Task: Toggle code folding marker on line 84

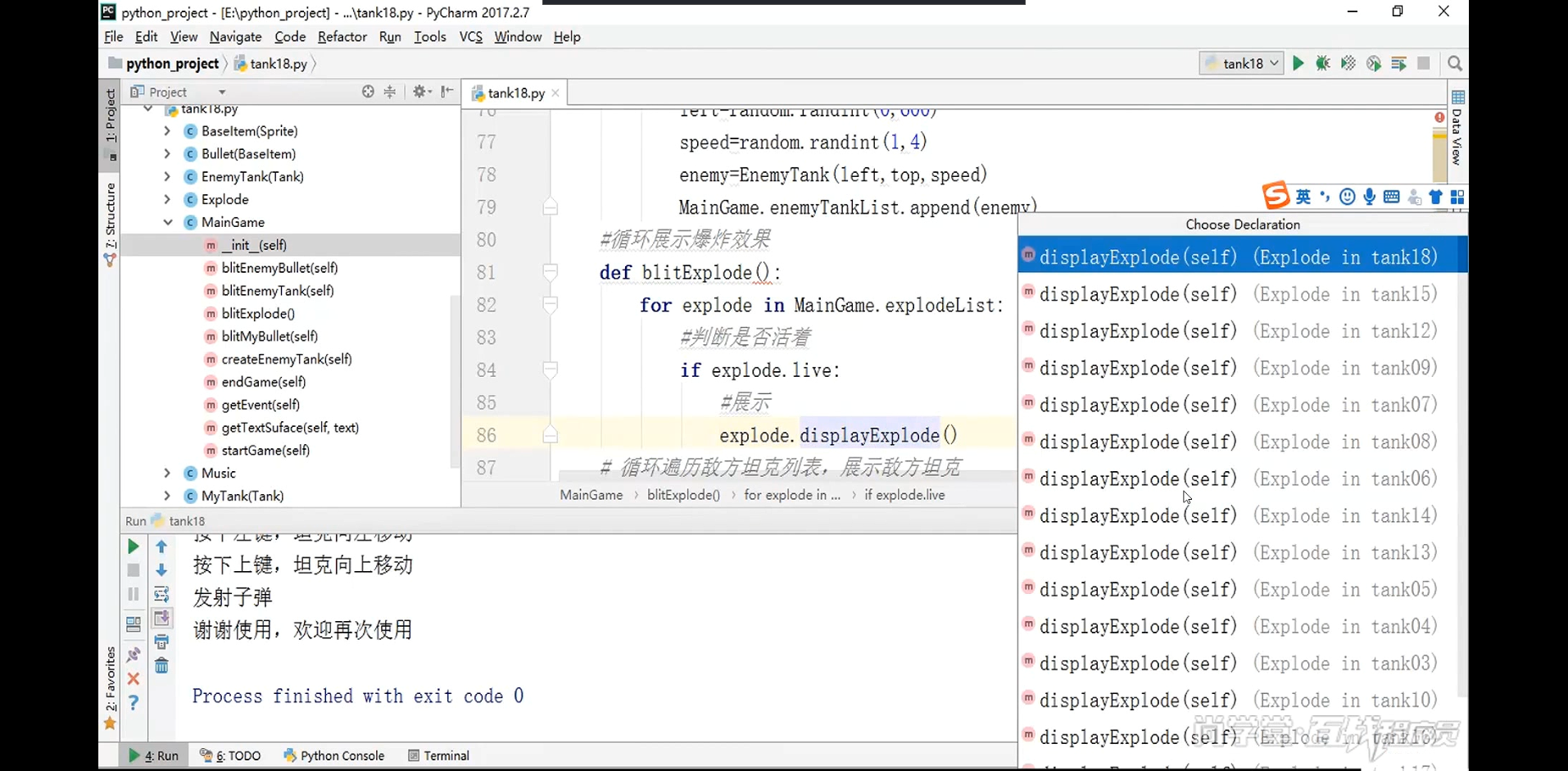Action: click(551, 370)
